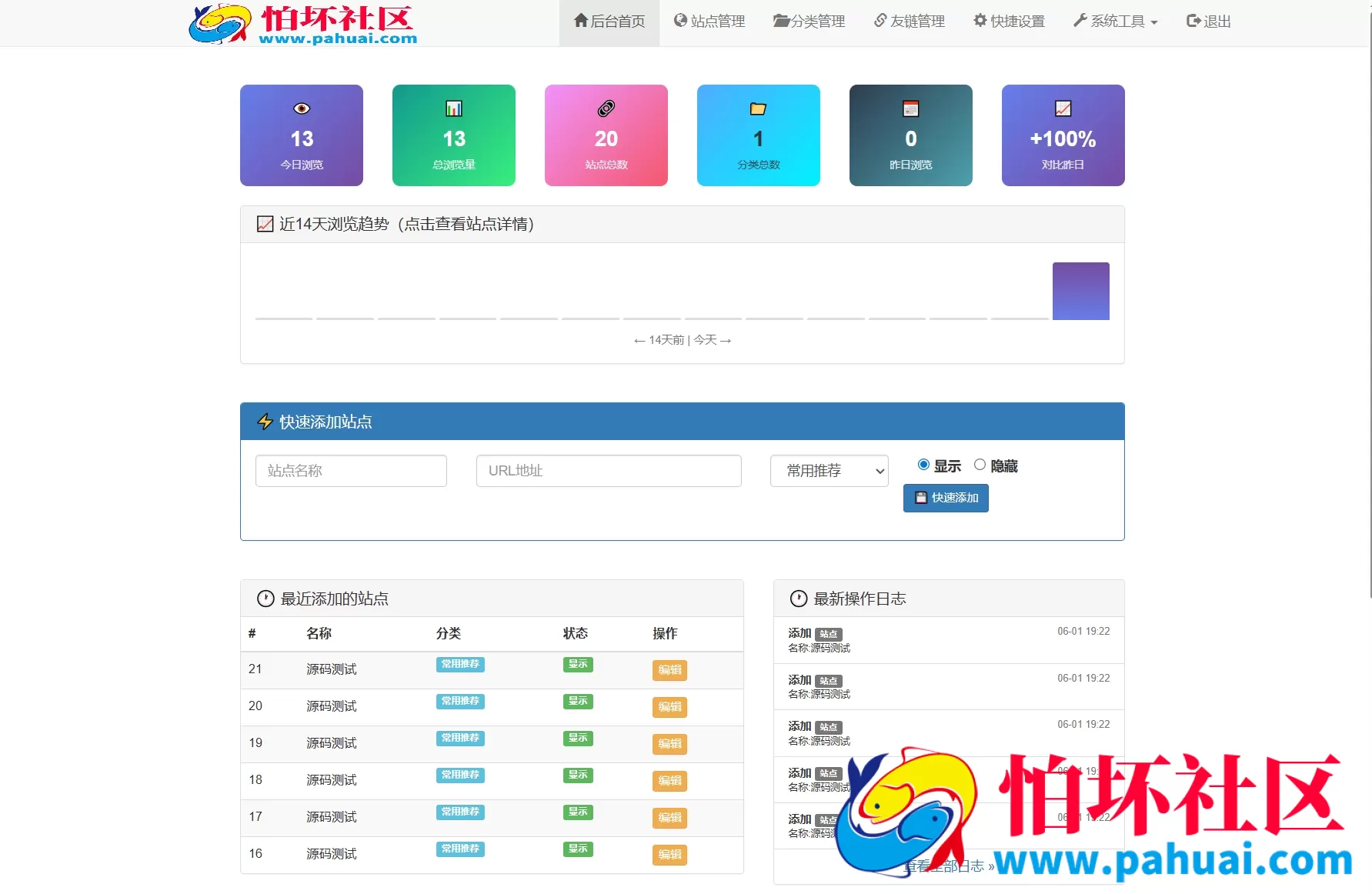Select the 隐藏 radio button
Image resolution: width=1372 pixels, height=894 pixels.
coord(980,465)
